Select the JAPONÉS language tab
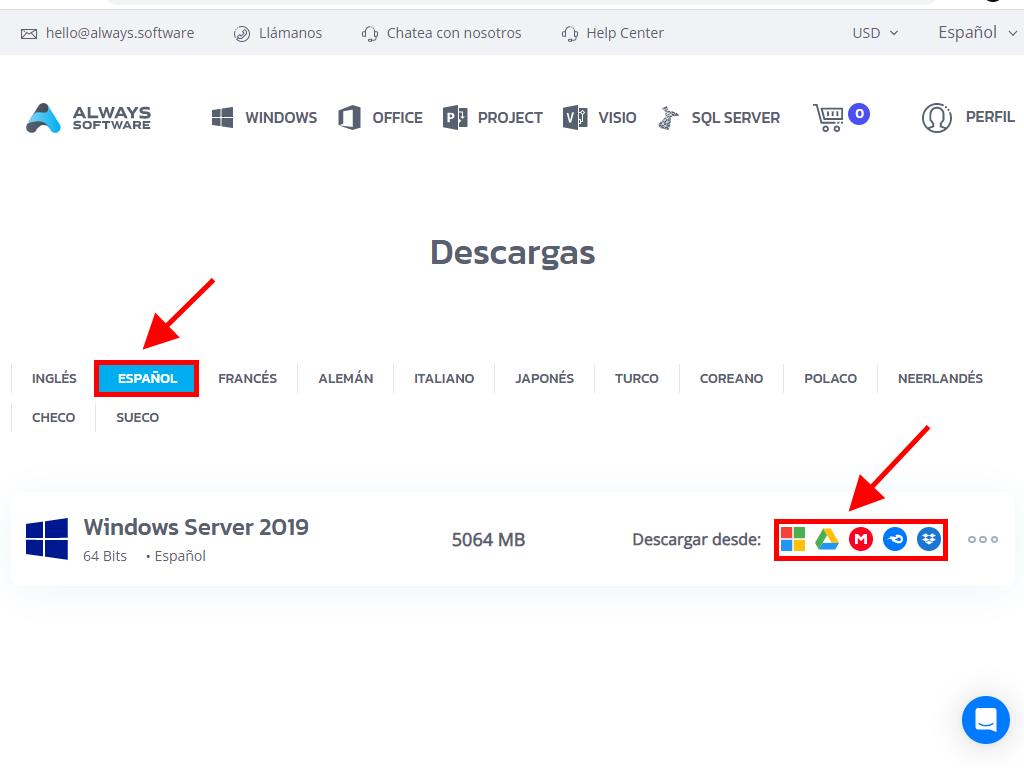Viewport: 1024px width, 768px height. 545,378
